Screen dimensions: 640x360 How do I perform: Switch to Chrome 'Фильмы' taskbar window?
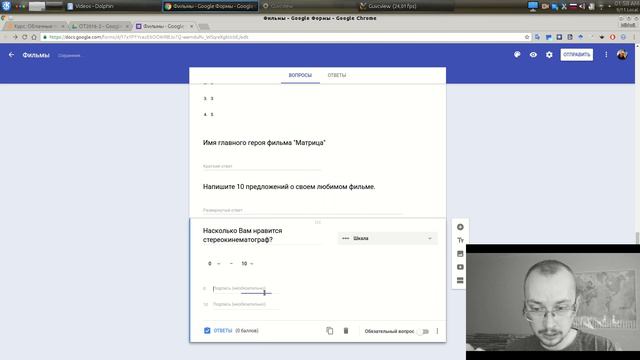[x=210, y=6]
